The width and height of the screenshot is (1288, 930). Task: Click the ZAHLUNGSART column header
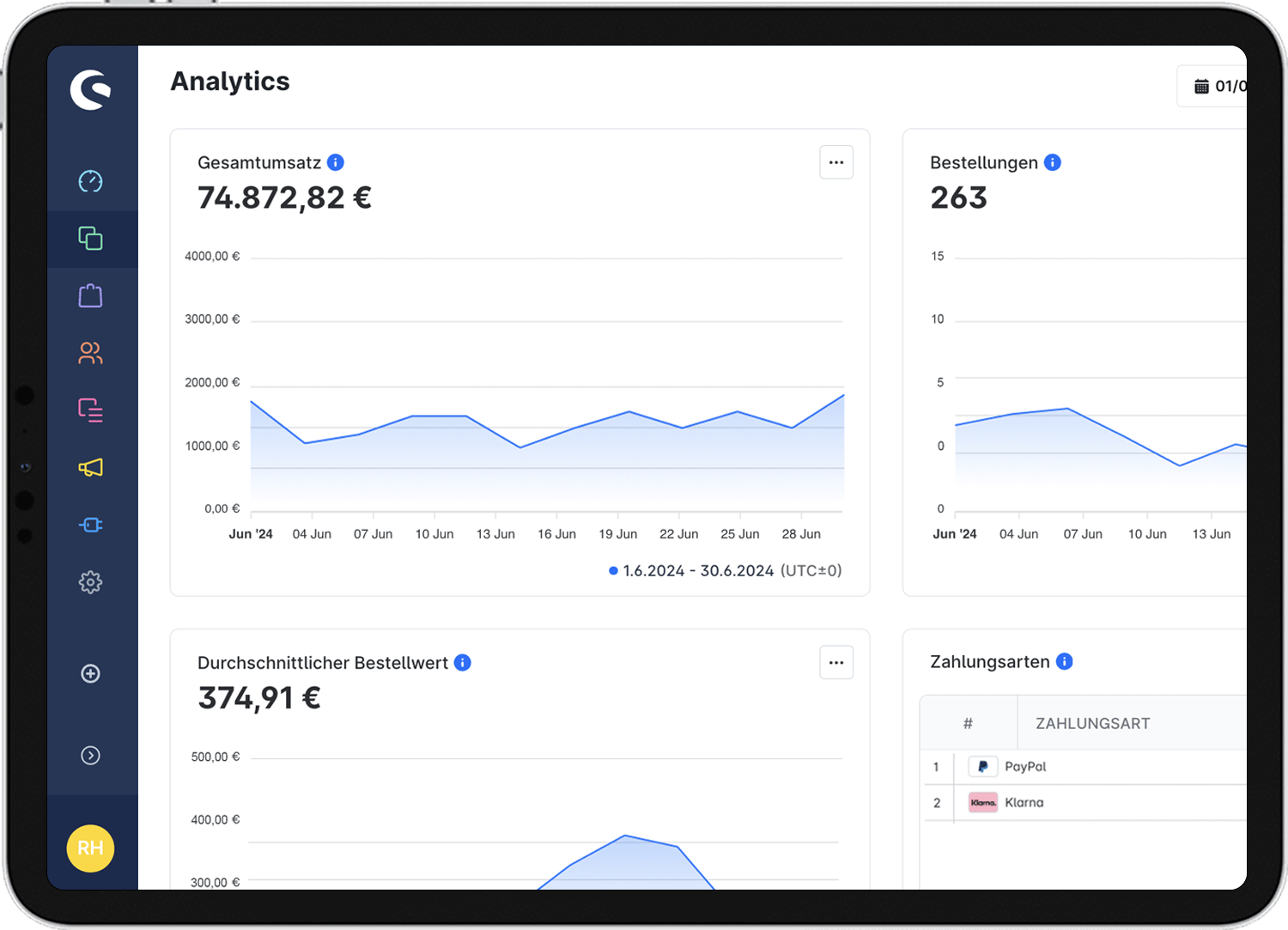pyautogui.click(x=1092, y=723)
